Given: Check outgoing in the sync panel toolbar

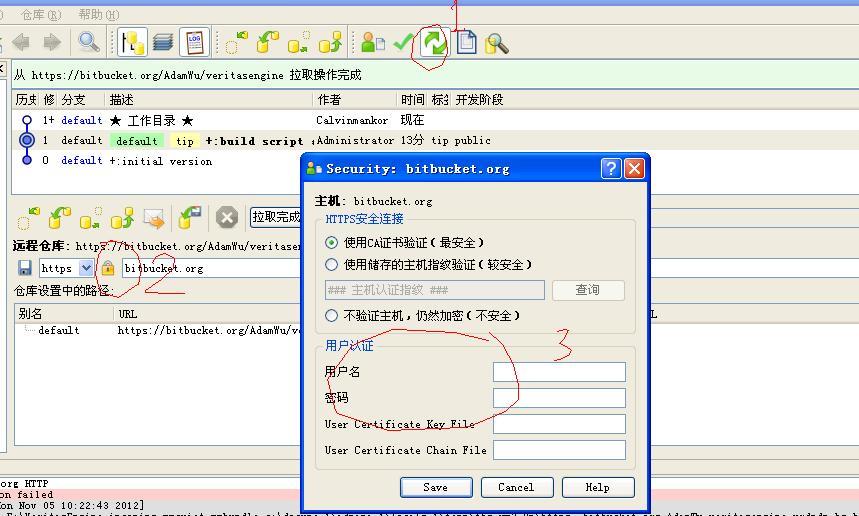Looking at the screenshot, I should tap(91, 217).
